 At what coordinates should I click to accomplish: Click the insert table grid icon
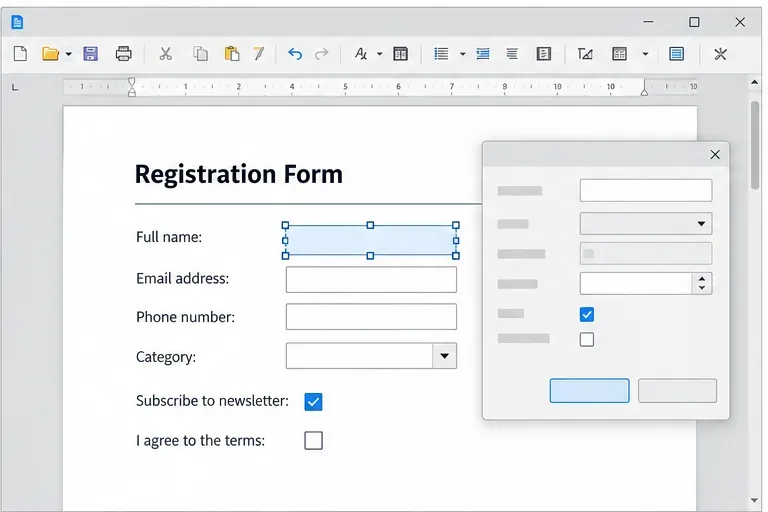coord(620,53)
